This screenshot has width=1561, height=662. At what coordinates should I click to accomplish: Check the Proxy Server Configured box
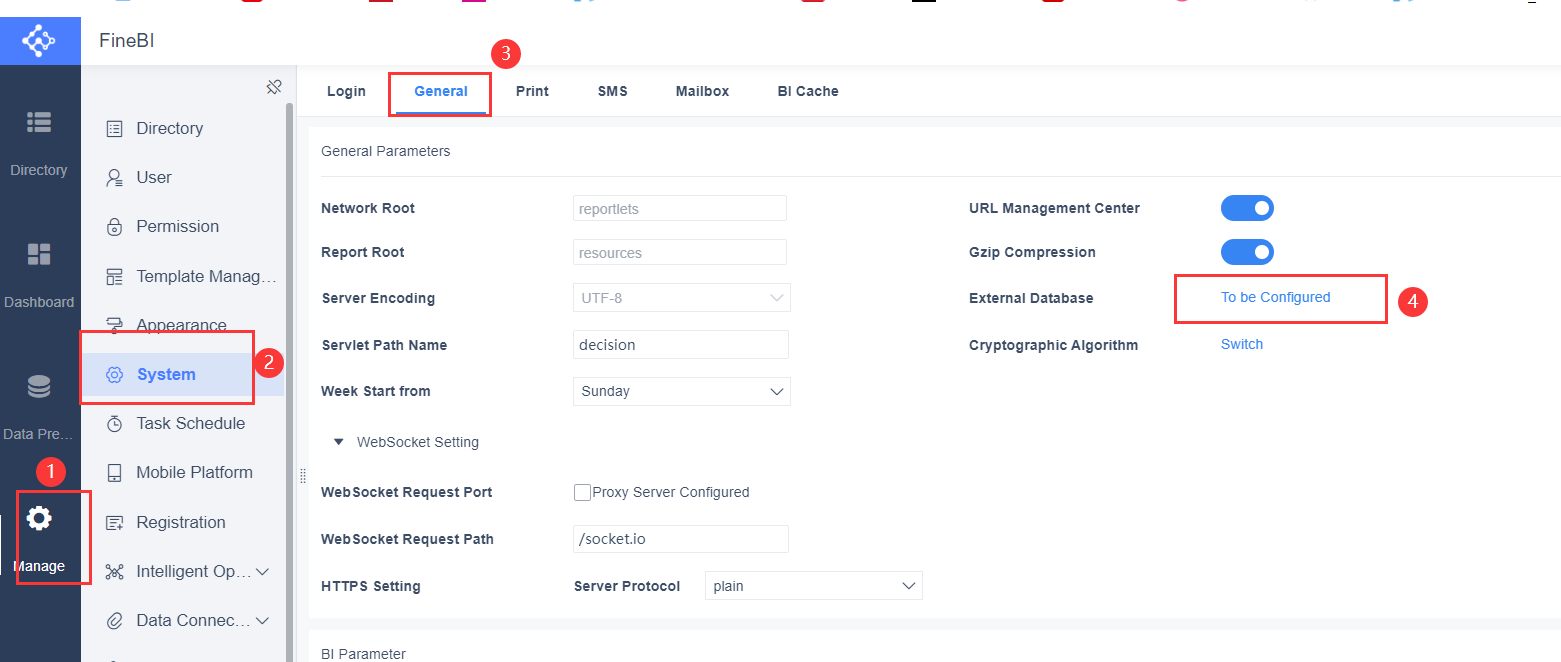click(582, 491)
